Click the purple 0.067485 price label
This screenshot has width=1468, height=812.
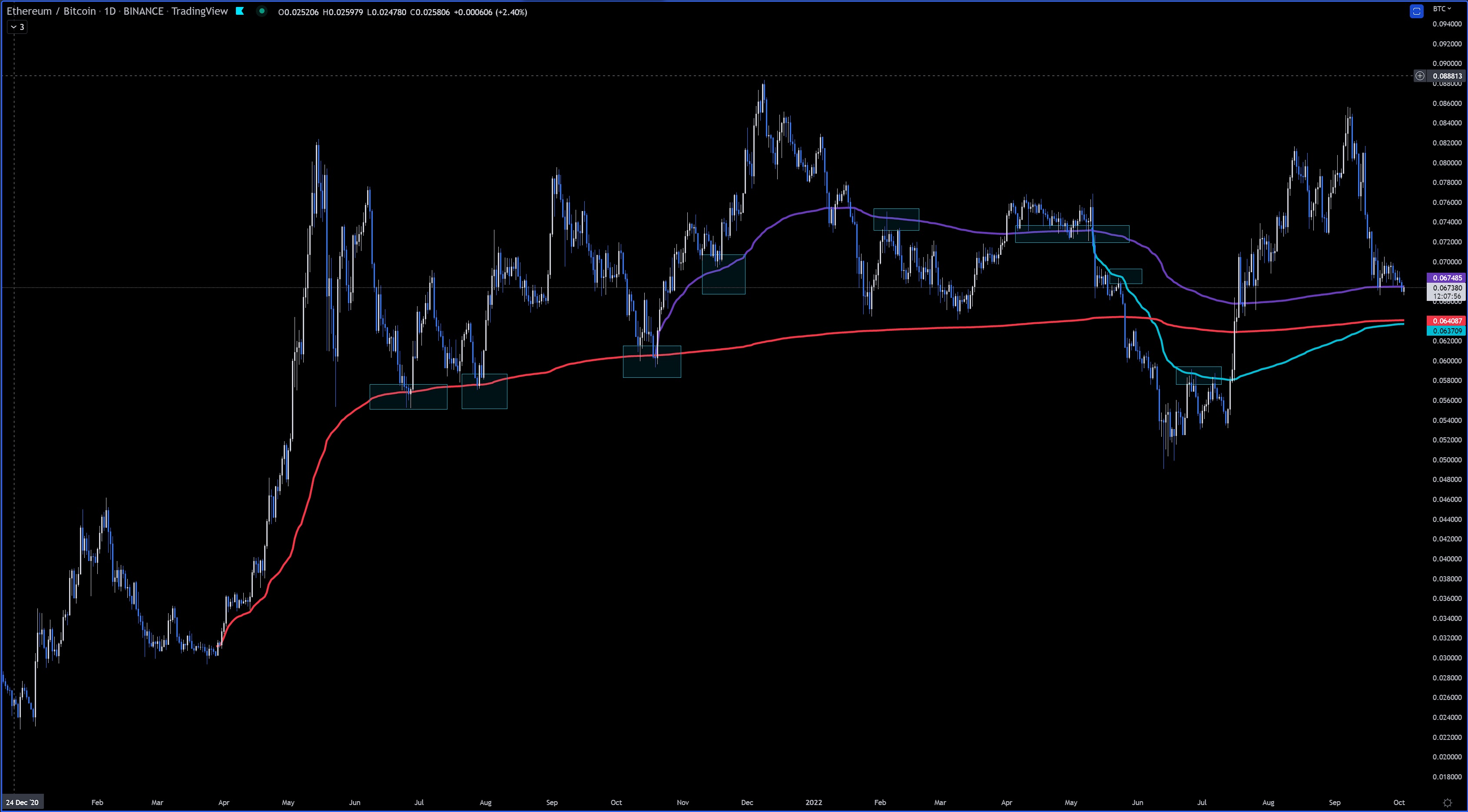point(1447,278)
